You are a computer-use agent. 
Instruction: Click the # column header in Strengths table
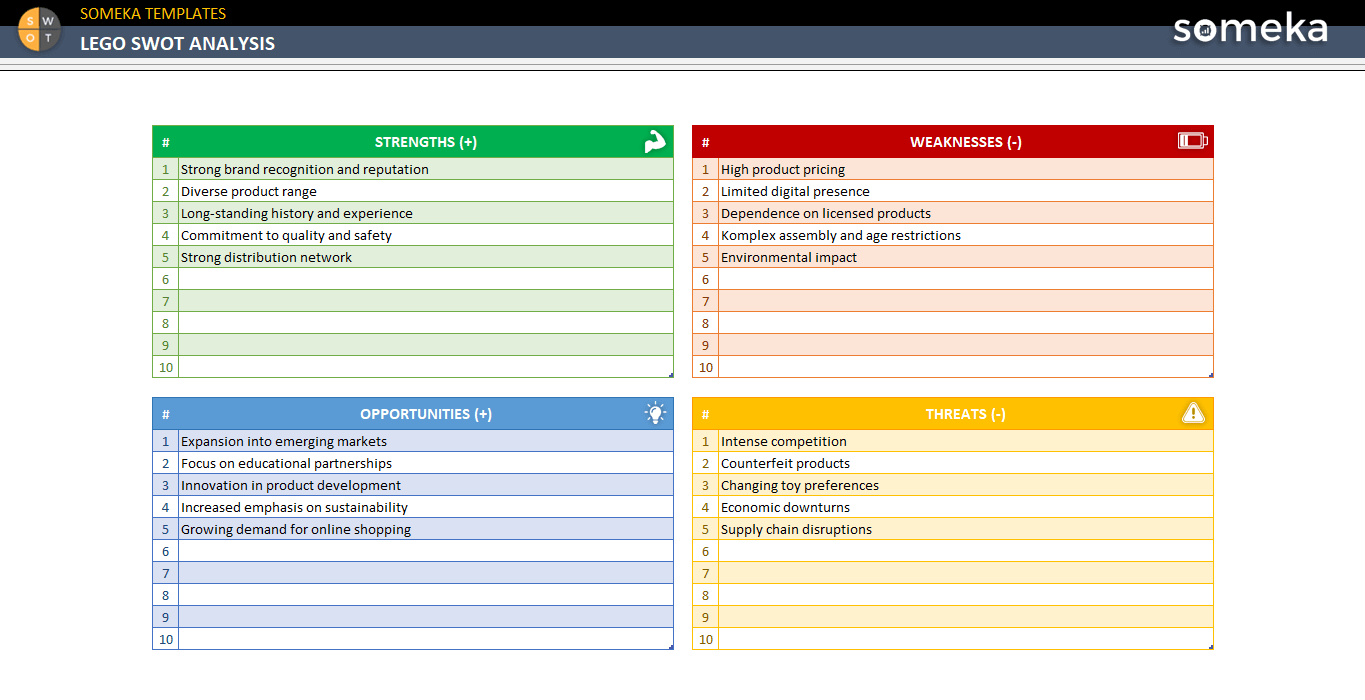point(166,142)
